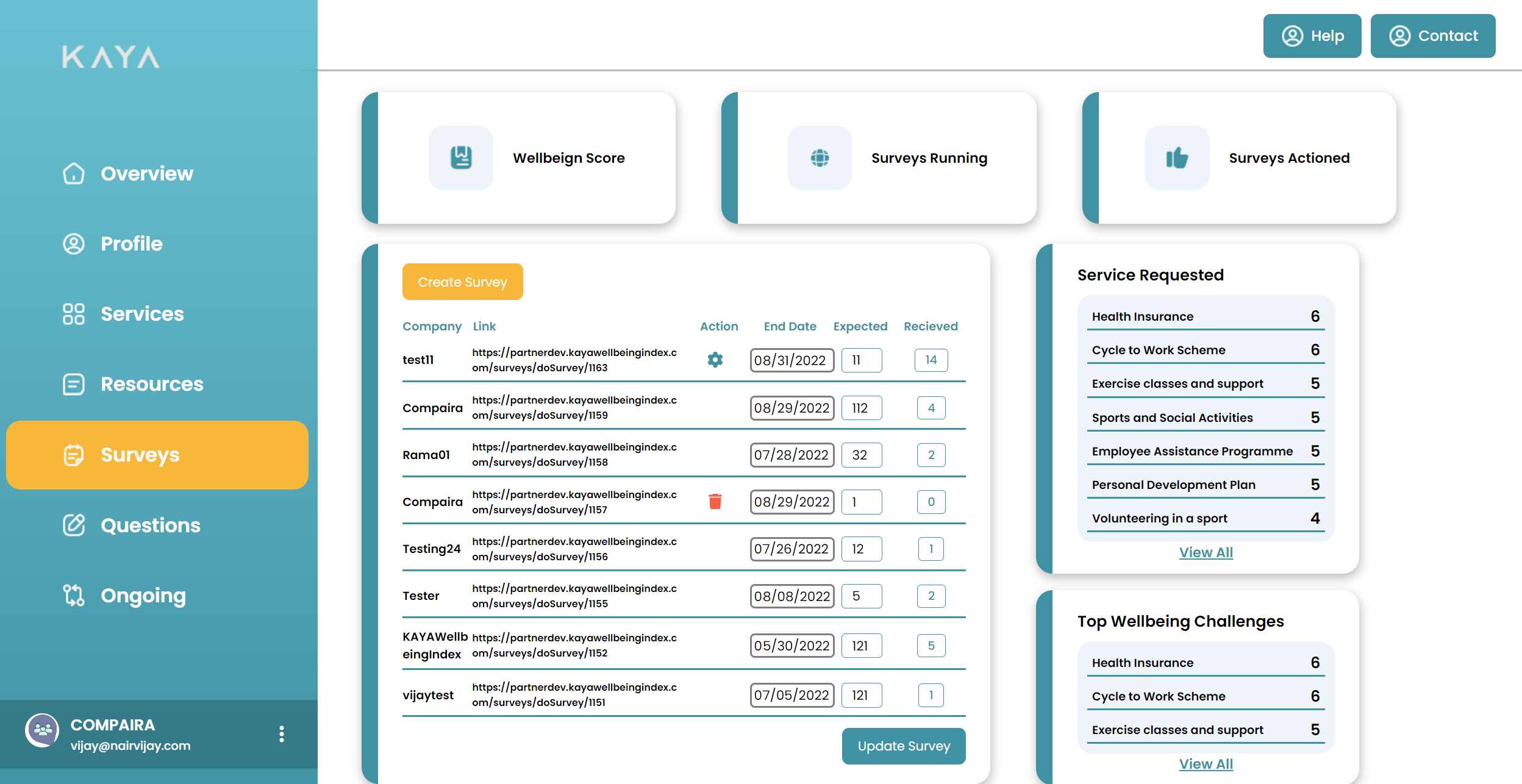Click the Wellbeign Score card title

(x=569, y=158)
